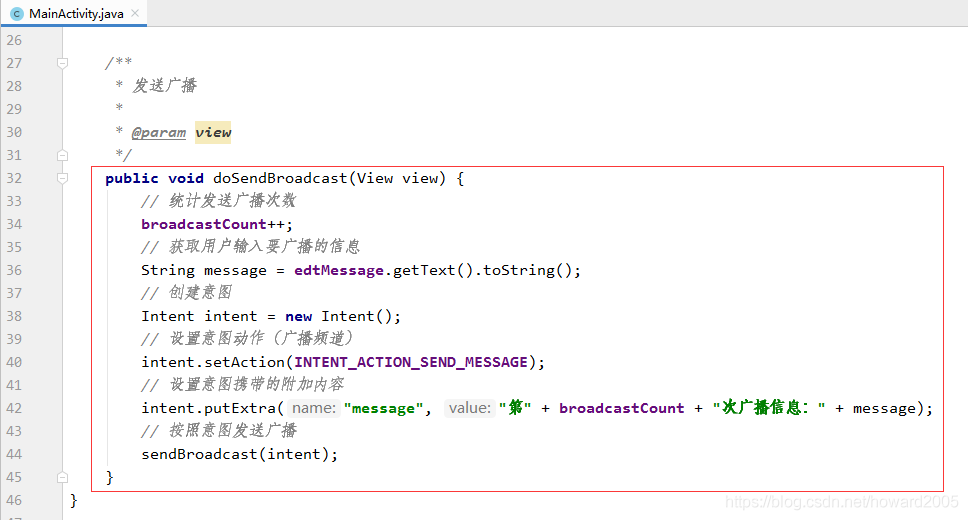This screenshot has width=968, height=520.
Task: Click 'toString()' on line 36
Action: (x=528, y=270)
